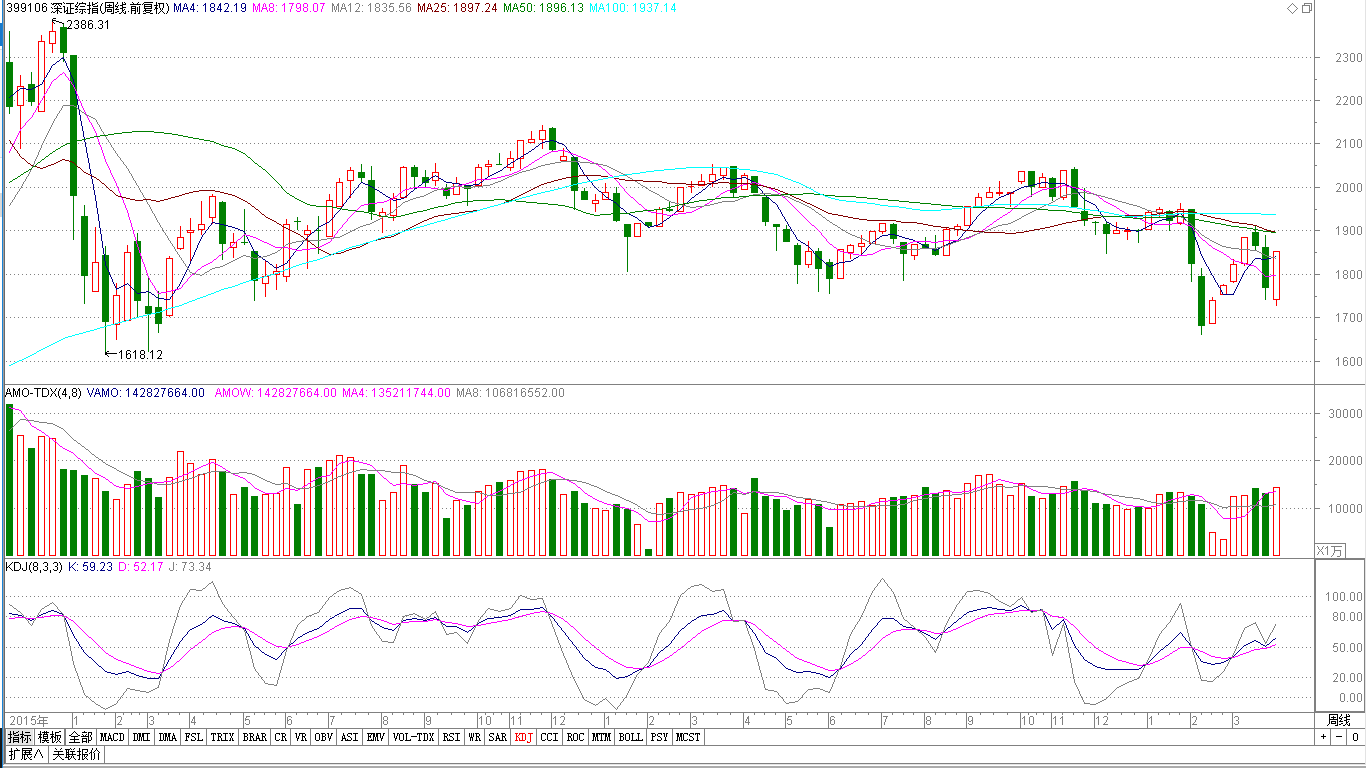Click the 2015年 date axis label

(x=31, y=720)
